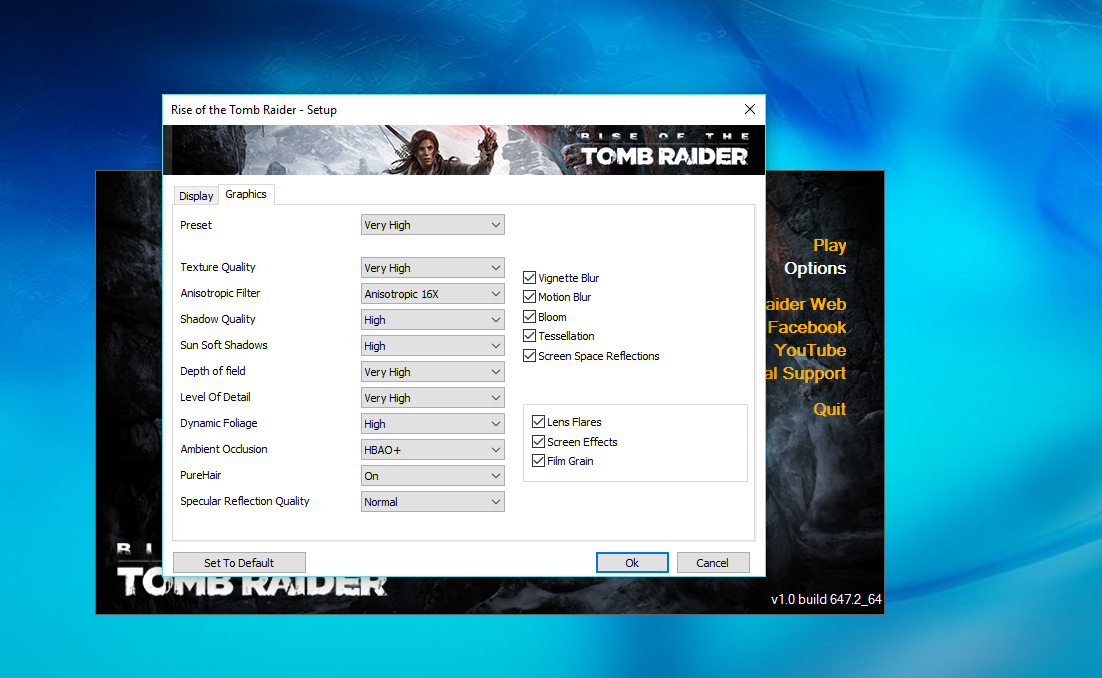Open the Level Of Detail dropdown
The width and height of the screenshot is (1102, 678).
[x=432, y=398]
